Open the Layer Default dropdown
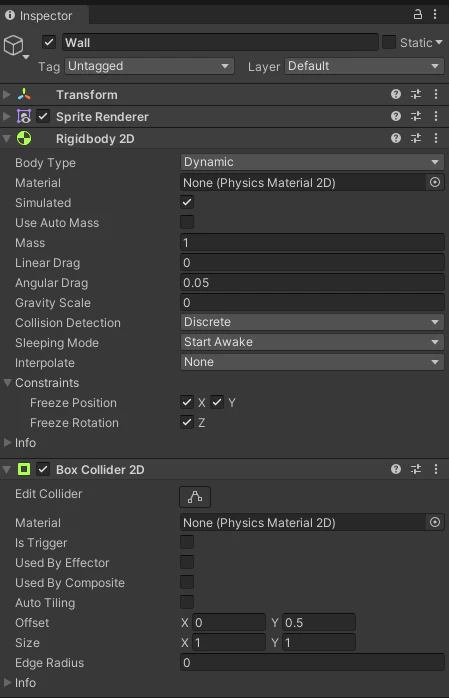 [x=364, y=66]
